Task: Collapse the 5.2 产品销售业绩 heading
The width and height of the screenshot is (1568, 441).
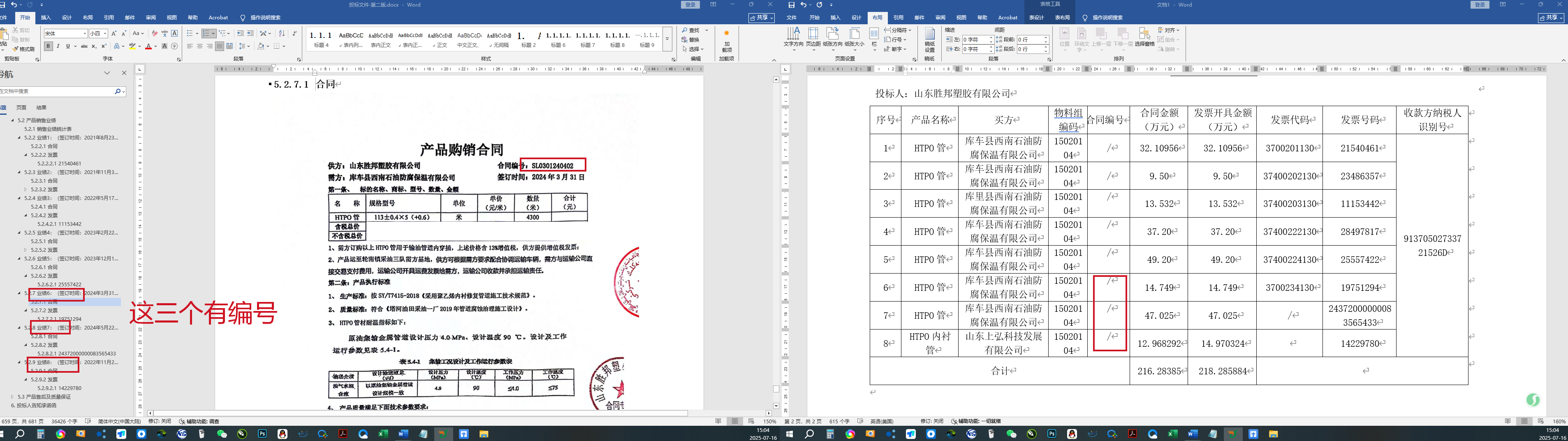Action: (x=13, y=121)
